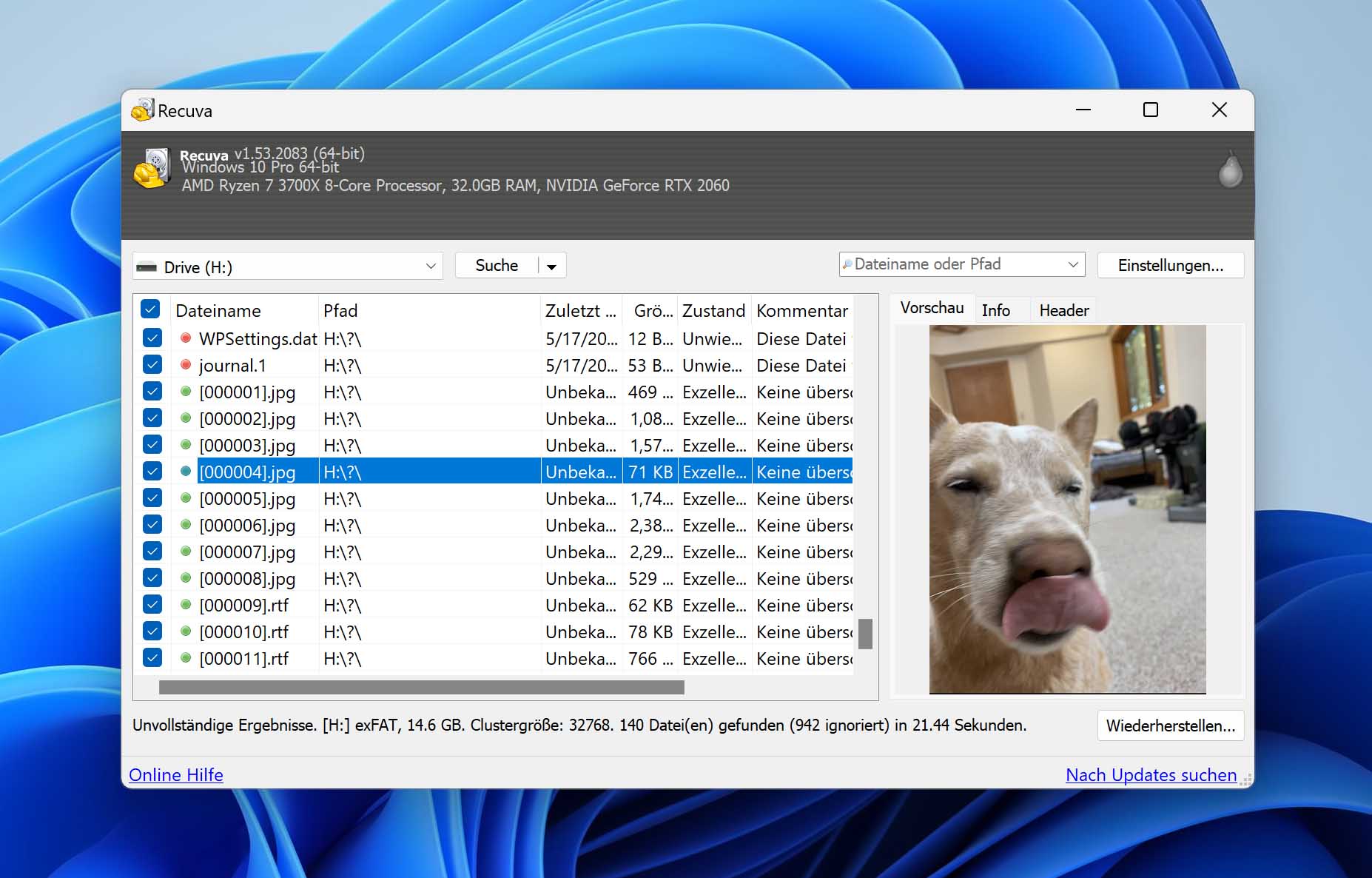Click the green status dot of [000011].rtf

[x=186, y=658]
